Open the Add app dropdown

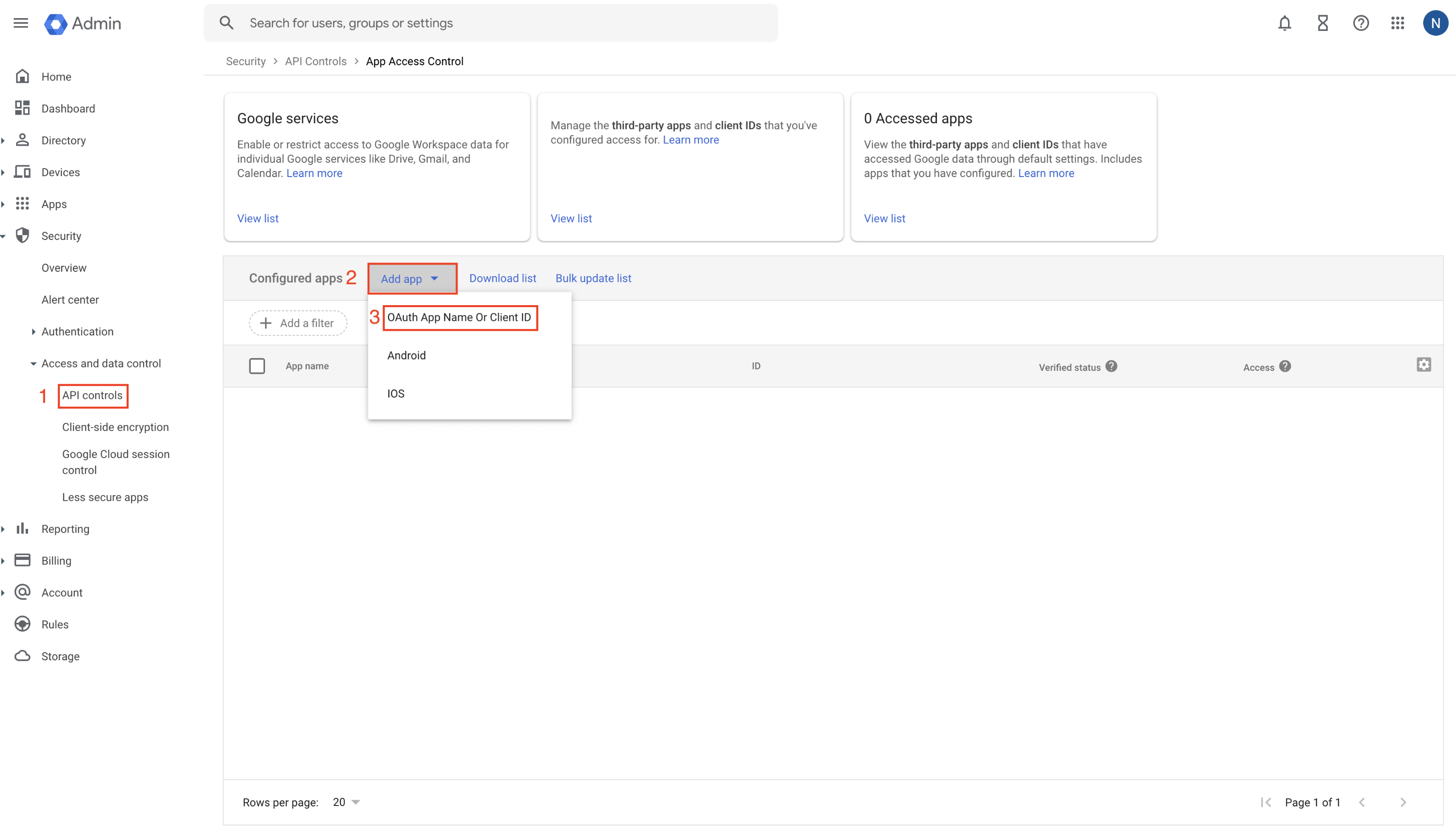(412, 278)
